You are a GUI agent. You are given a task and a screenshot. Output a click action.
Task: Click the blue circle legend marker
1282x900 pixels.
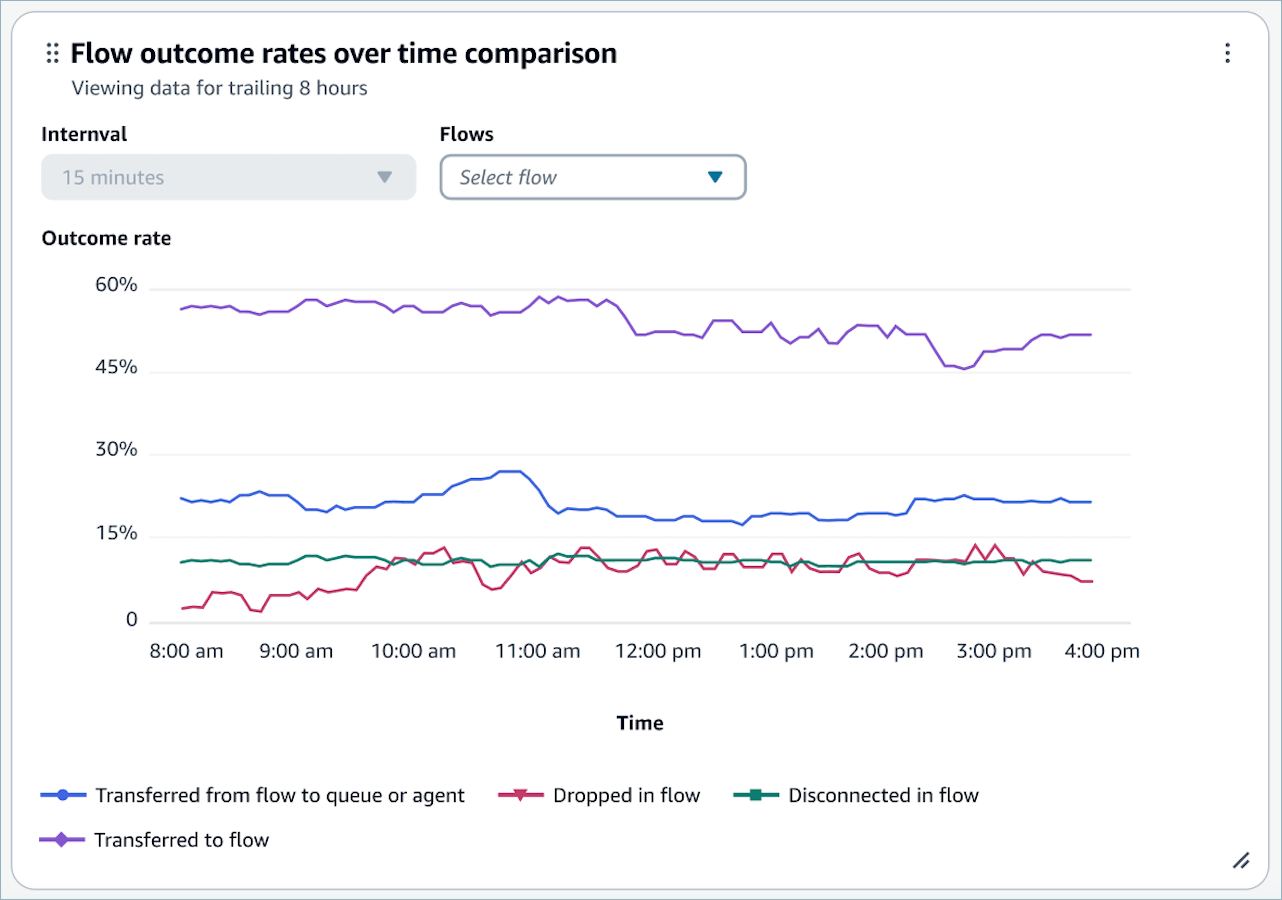pyautogui.click(x=62, y=794)
